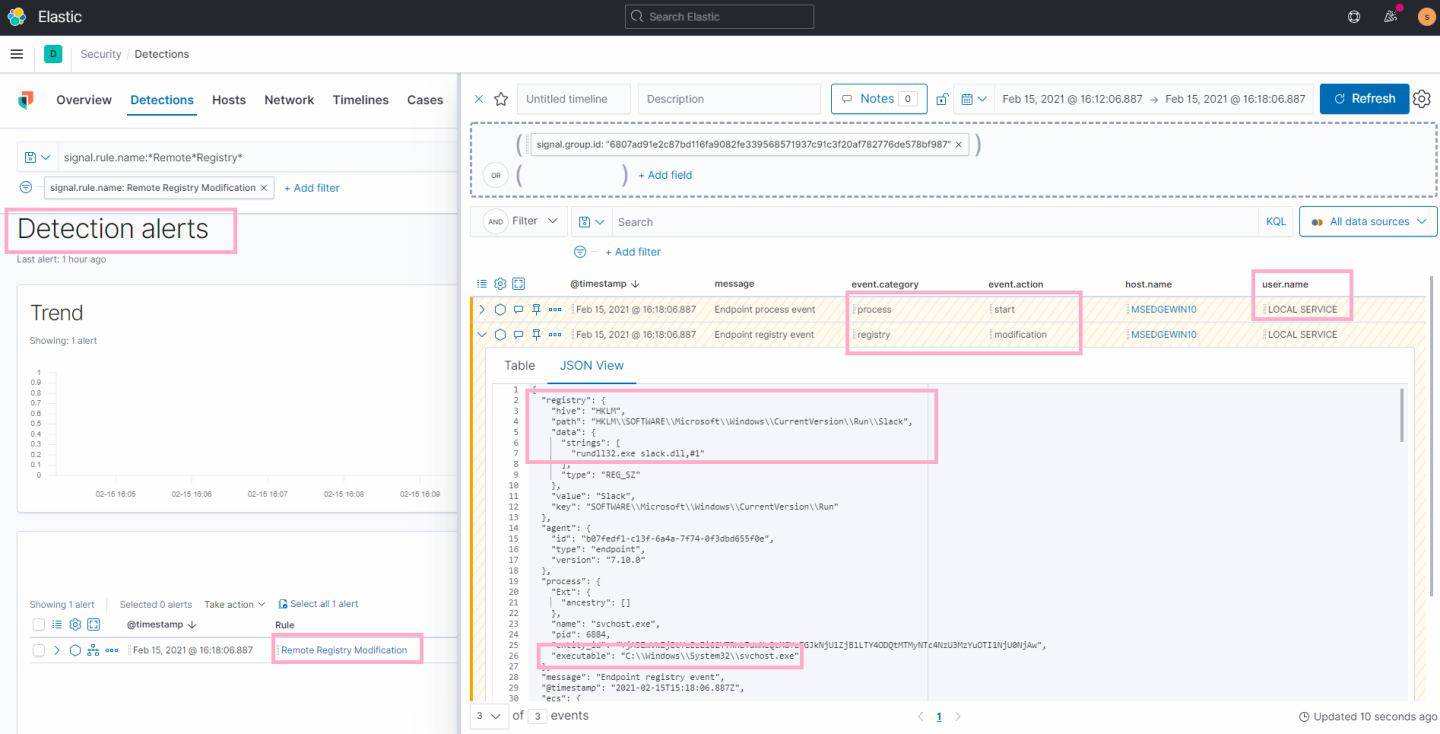This screenshot has width=1440, height=734.
Task: Toggle the OR operator in the timeline query
Action: [494, 175]
